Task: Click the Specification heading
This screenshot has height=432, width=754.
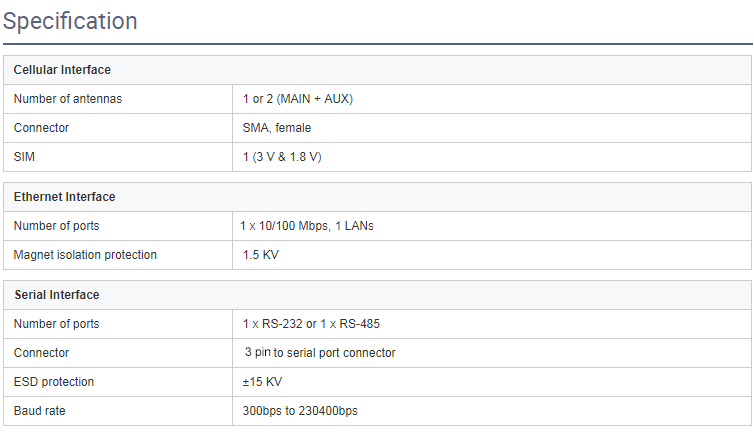Action: point(70,21)
